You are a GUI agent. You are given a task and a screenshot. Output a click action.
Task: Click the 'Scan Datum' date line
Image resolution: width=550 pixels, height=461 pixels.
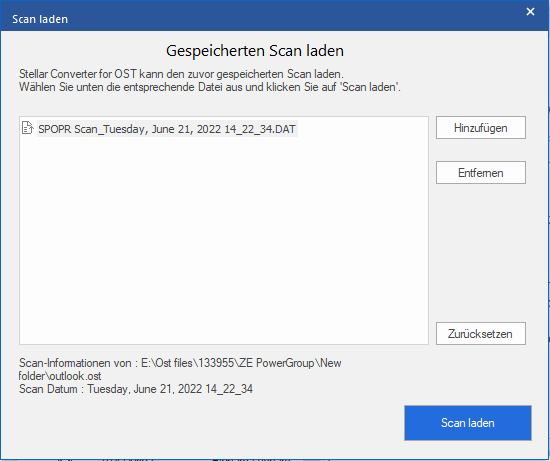tap(136, 389)
